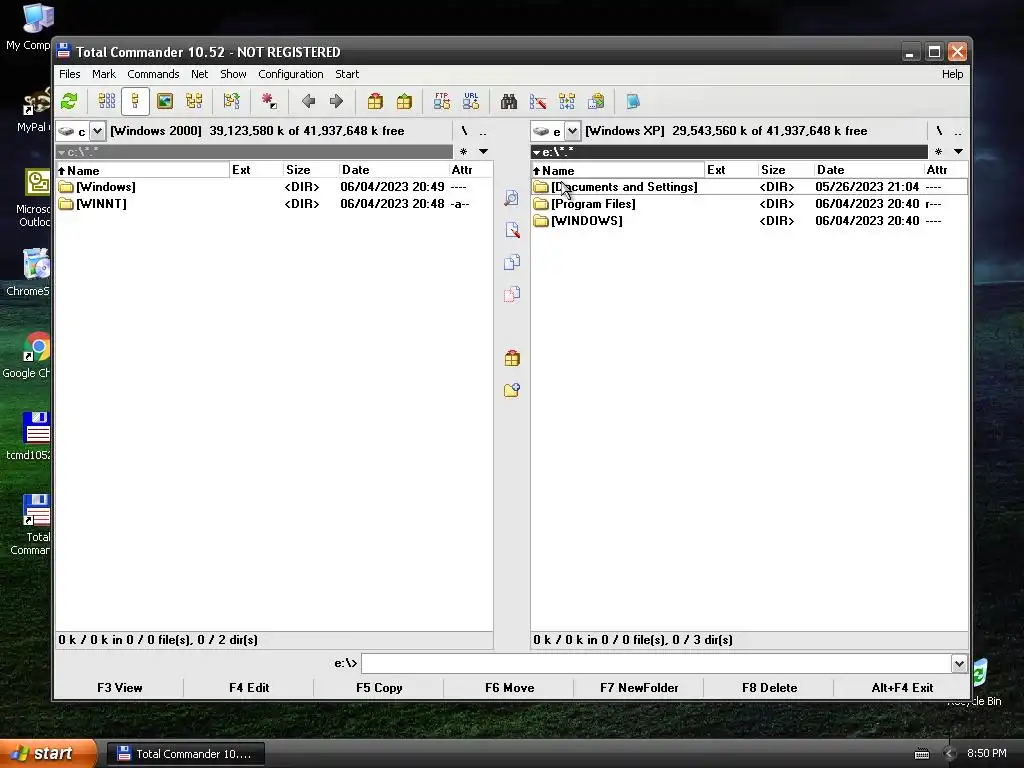Click the Total Commander taskbar button
1024x768 pixels.
pyautogui.click(x=185, y=754)
